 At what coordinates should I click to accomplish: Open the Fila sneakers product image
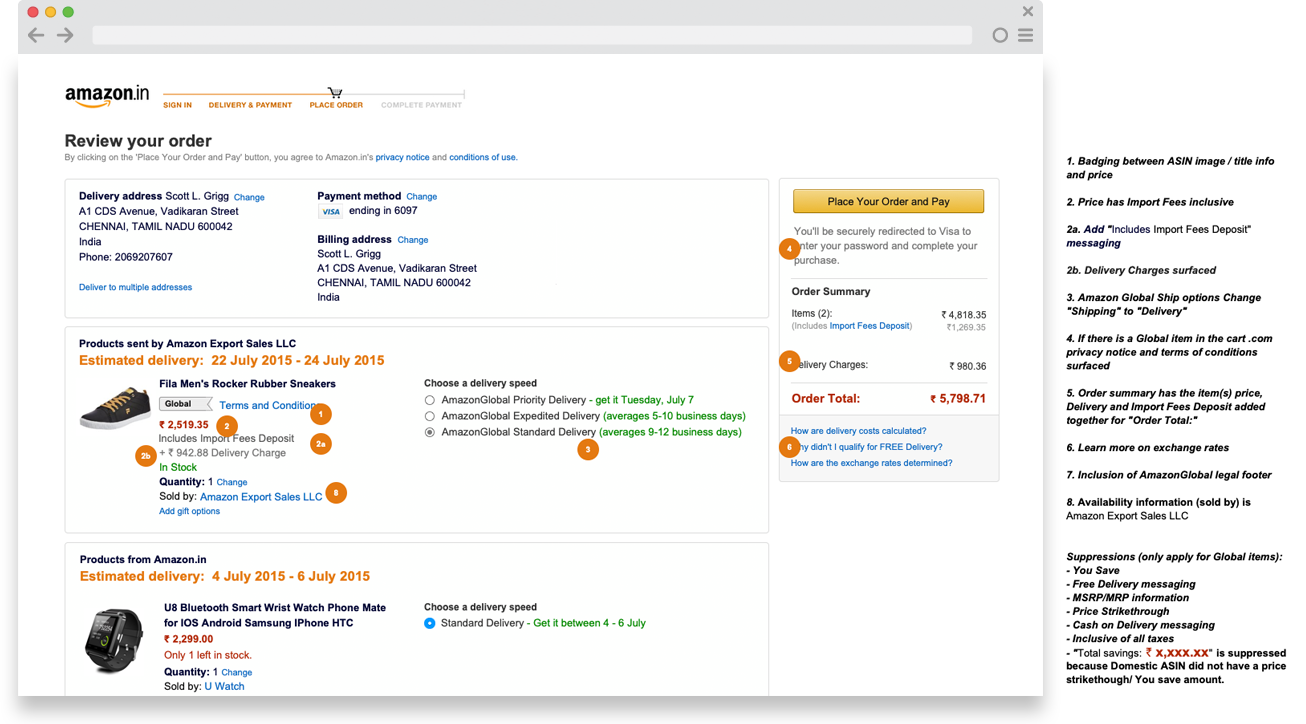pyautogui.click(x=115, y=408)
